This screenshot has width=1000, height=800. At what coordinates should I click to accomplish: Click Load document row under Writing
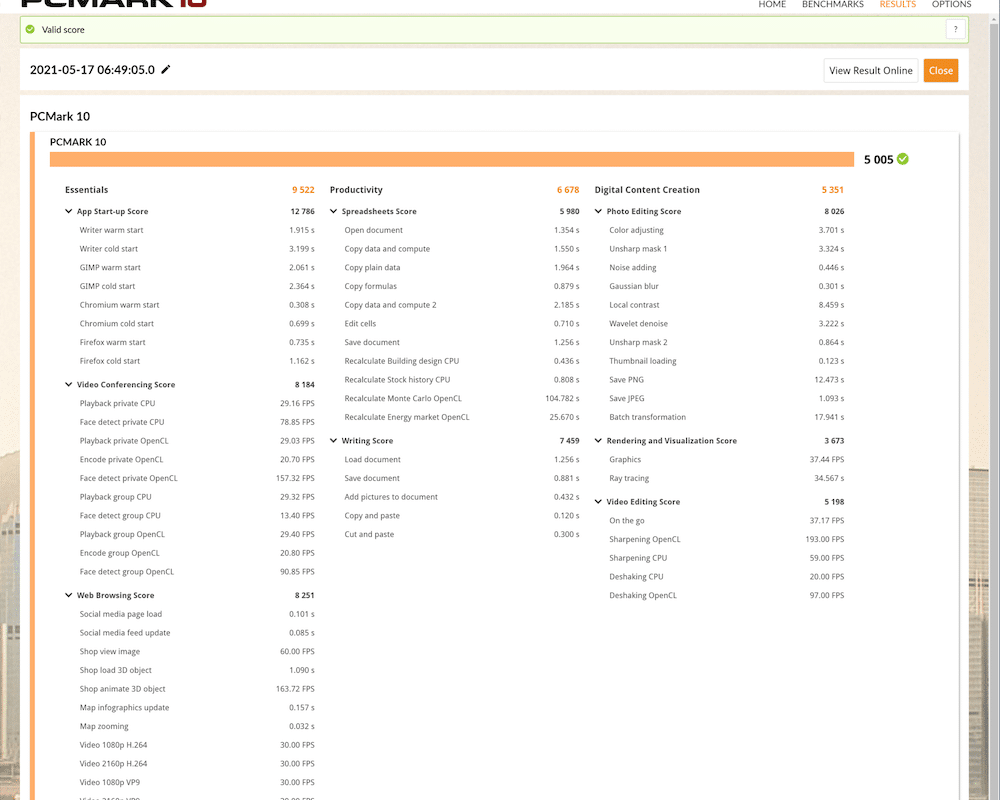462,460
